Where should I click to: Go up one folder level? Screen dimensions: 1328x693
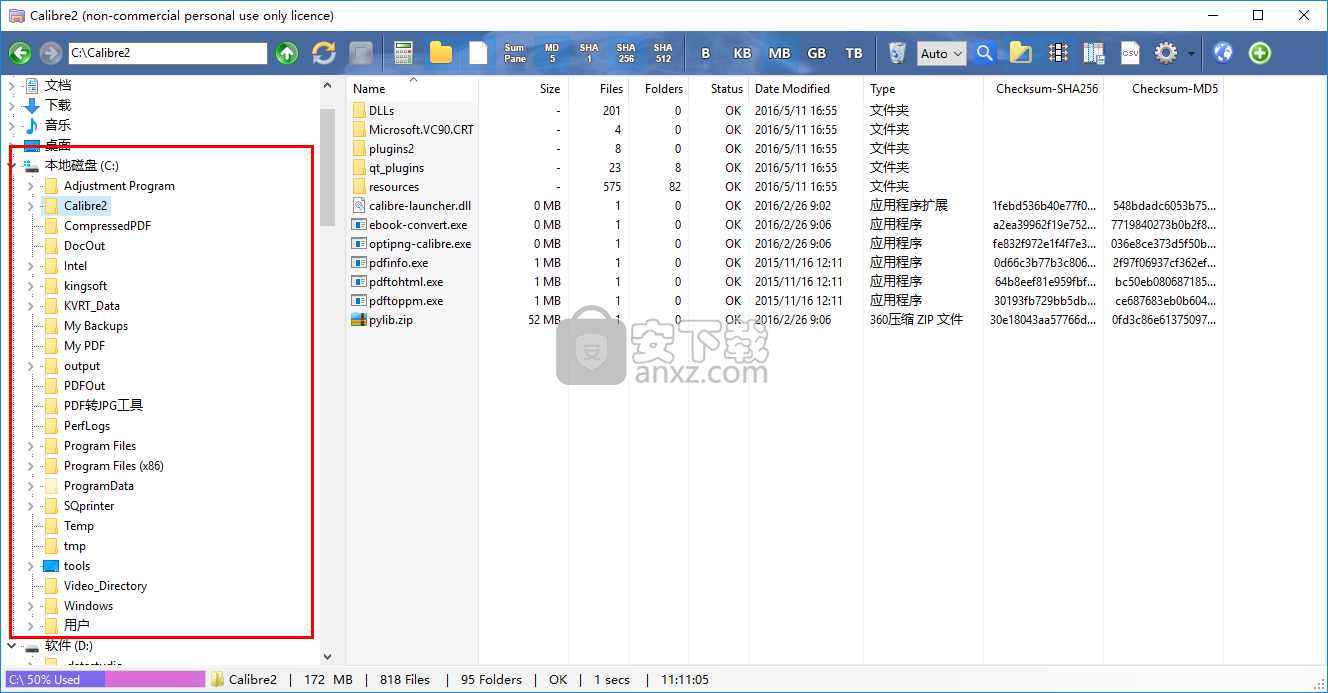(287, 53)
